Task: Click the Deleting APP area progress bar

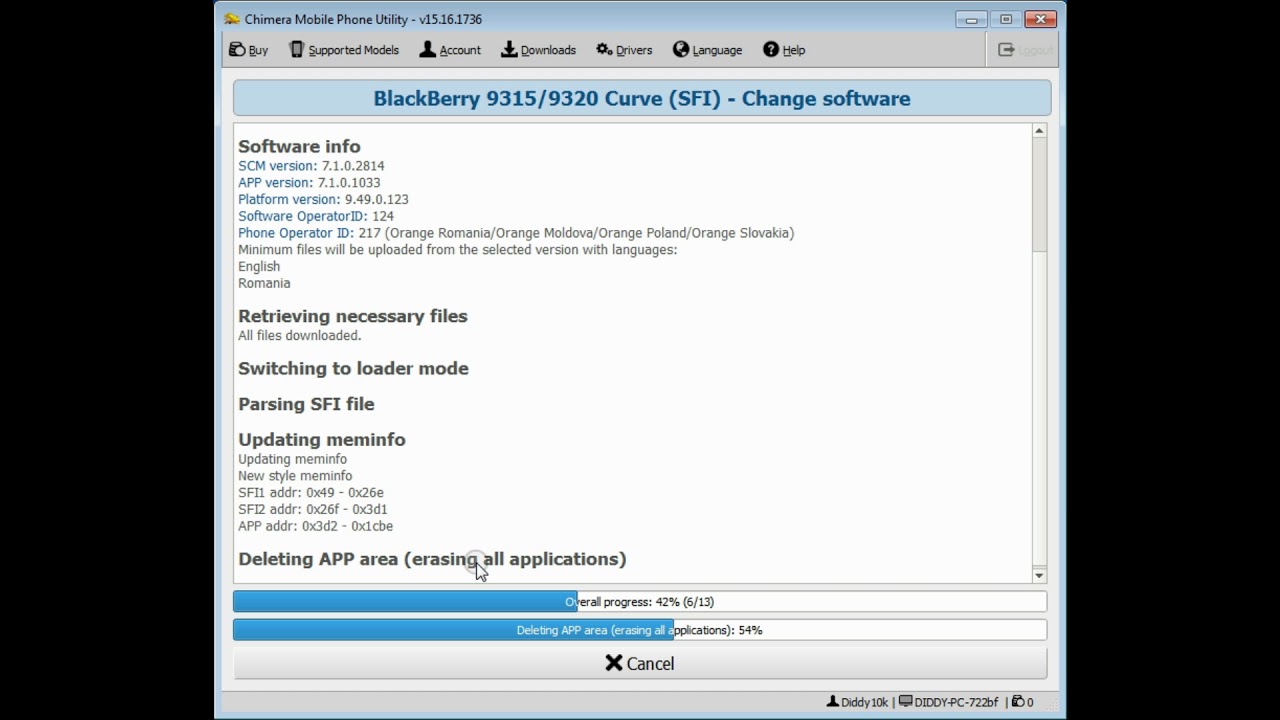Action: point(640,630)
